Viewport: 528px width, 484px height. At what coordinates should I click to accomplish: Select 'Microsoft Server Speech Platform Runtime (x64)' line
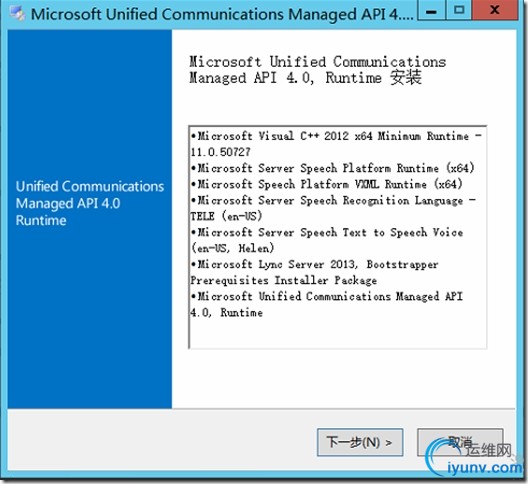pos(332,168)
